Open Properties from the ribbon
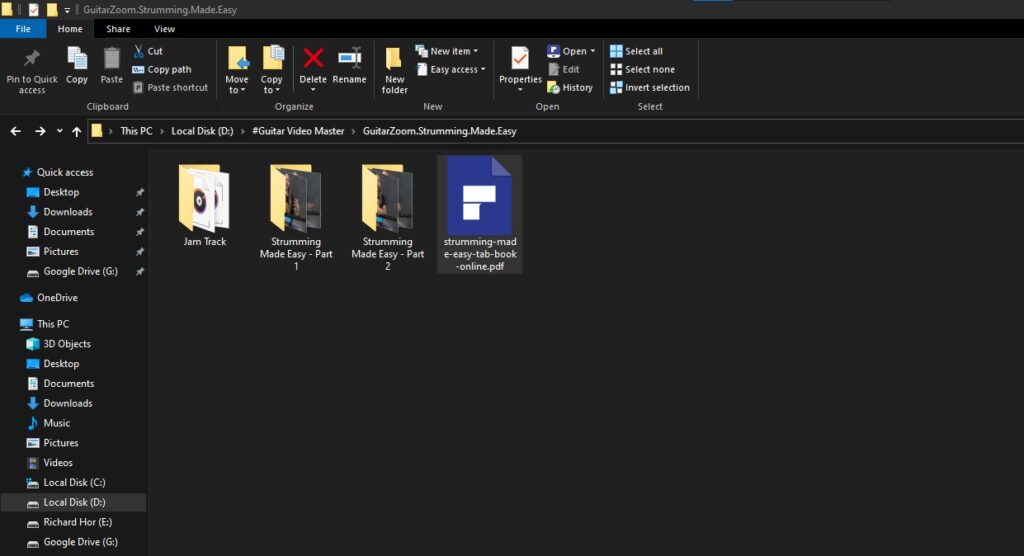The image size is (1024, 556). click(x=520, y=62)
